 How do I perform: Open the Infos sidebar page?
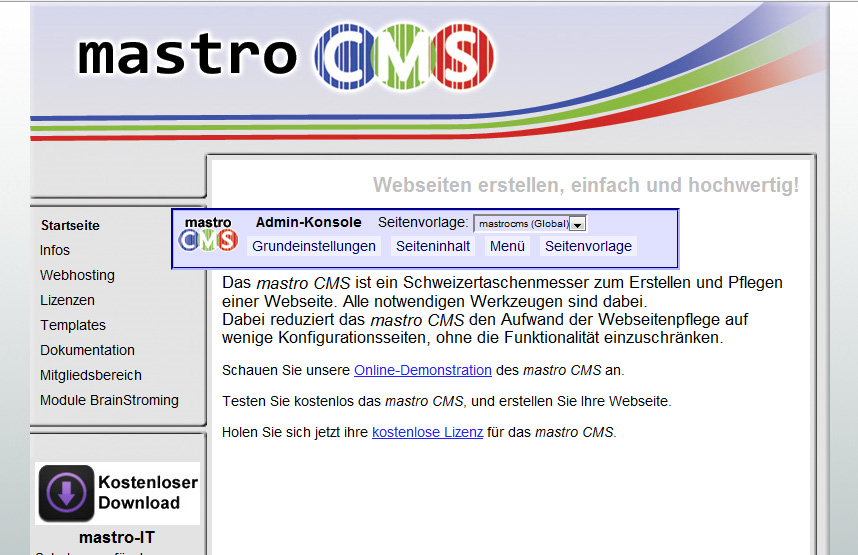55,250
